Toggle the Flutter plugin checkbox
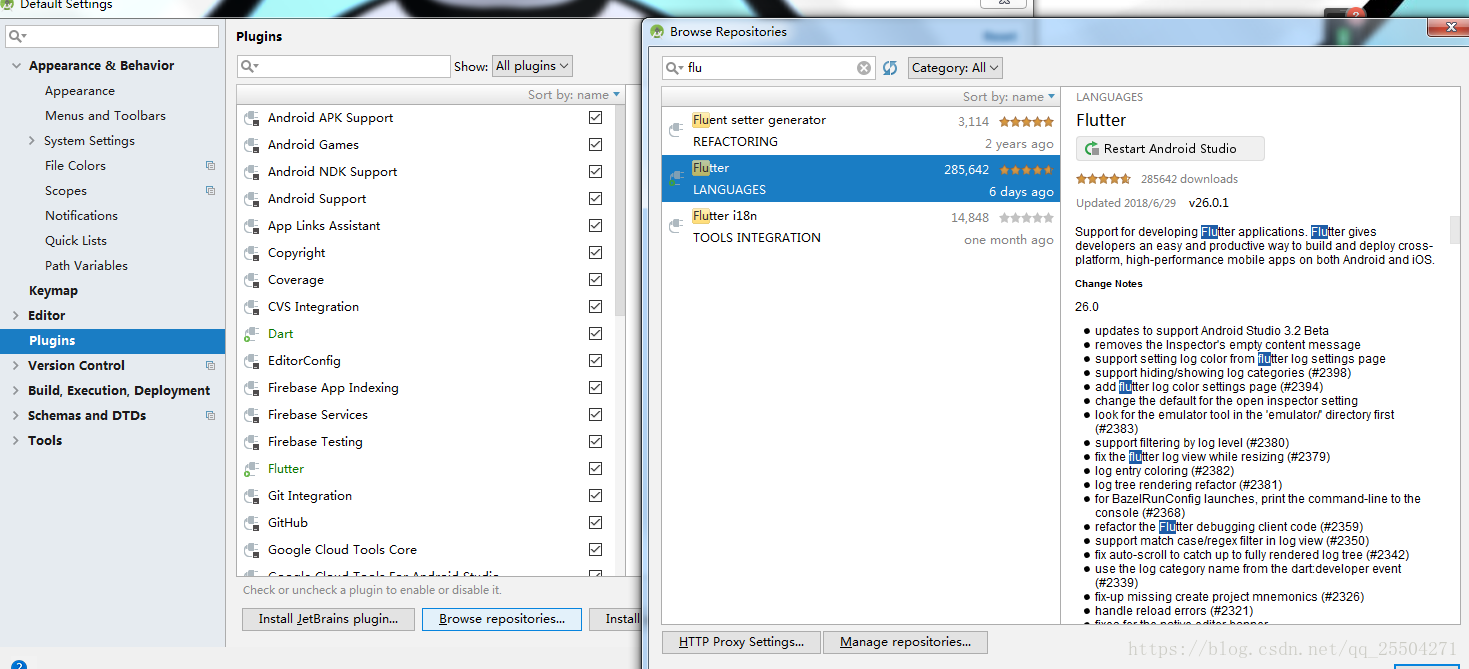1469x669 pixels. coord(596,469)
